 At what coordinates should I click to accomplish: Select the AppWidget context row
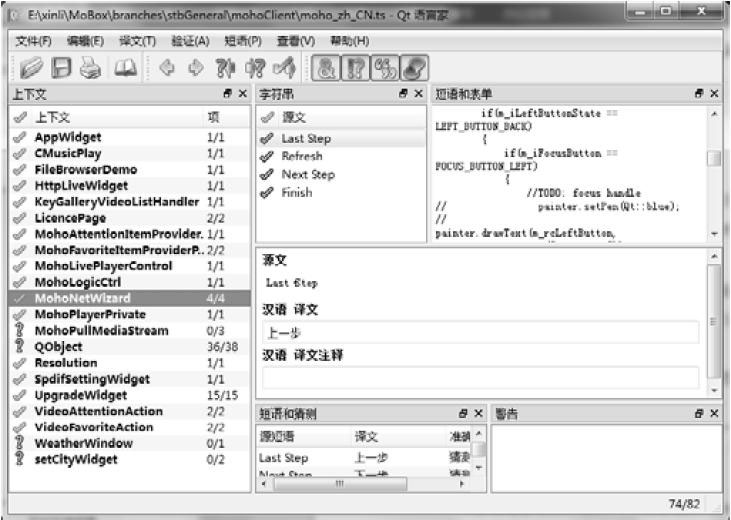pyautogui.click(x=129, y=137)
